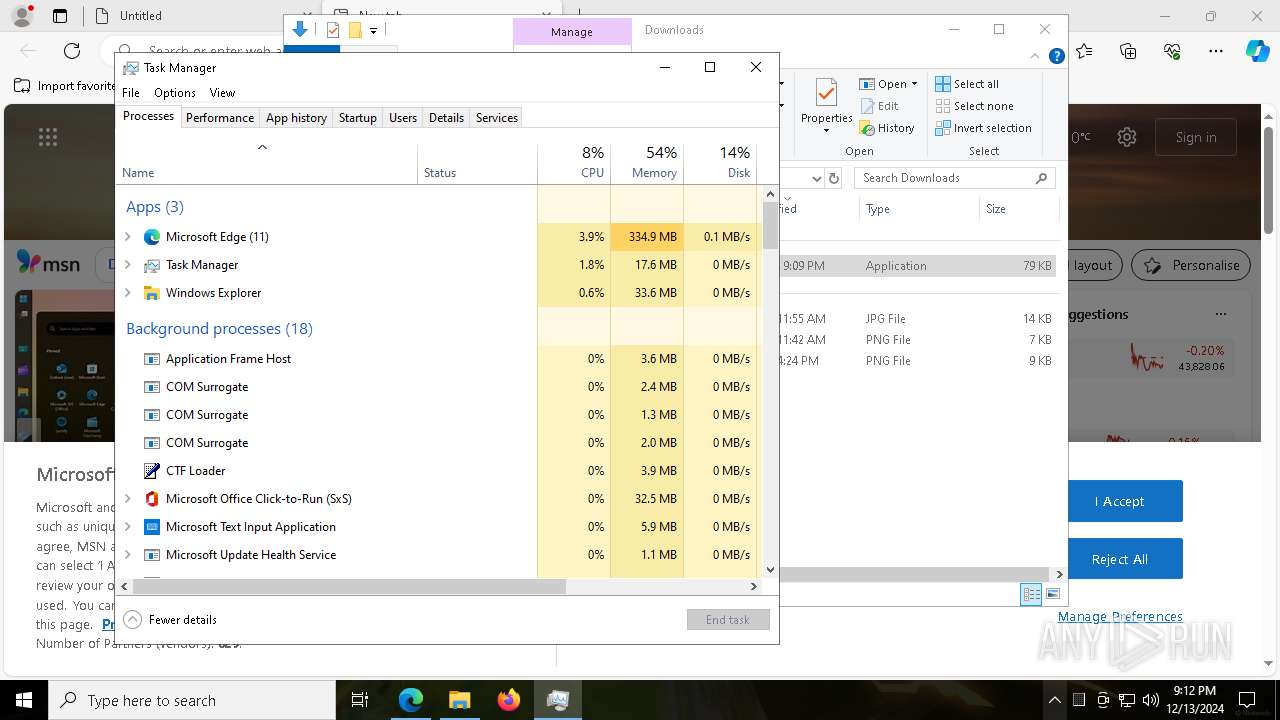Image resolution: width=1280 pixels, height=720 pixels.
Task: Click the Explorer History icon
Action: pyautogui.click(x=867, y=128)
